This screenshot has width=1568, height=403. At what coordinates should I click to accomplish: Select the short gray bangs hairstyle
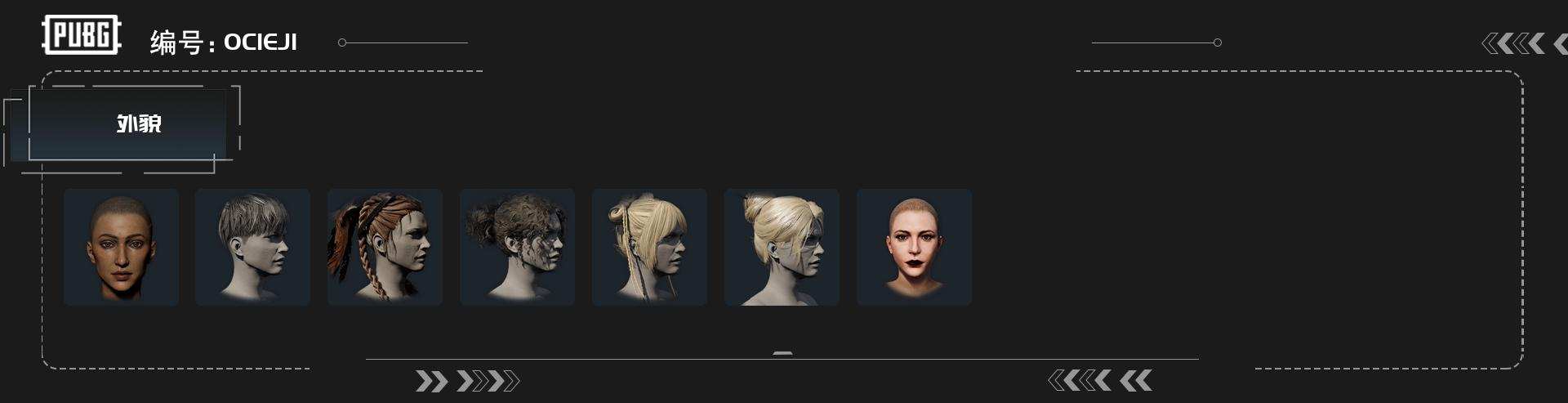click(253, 247)
